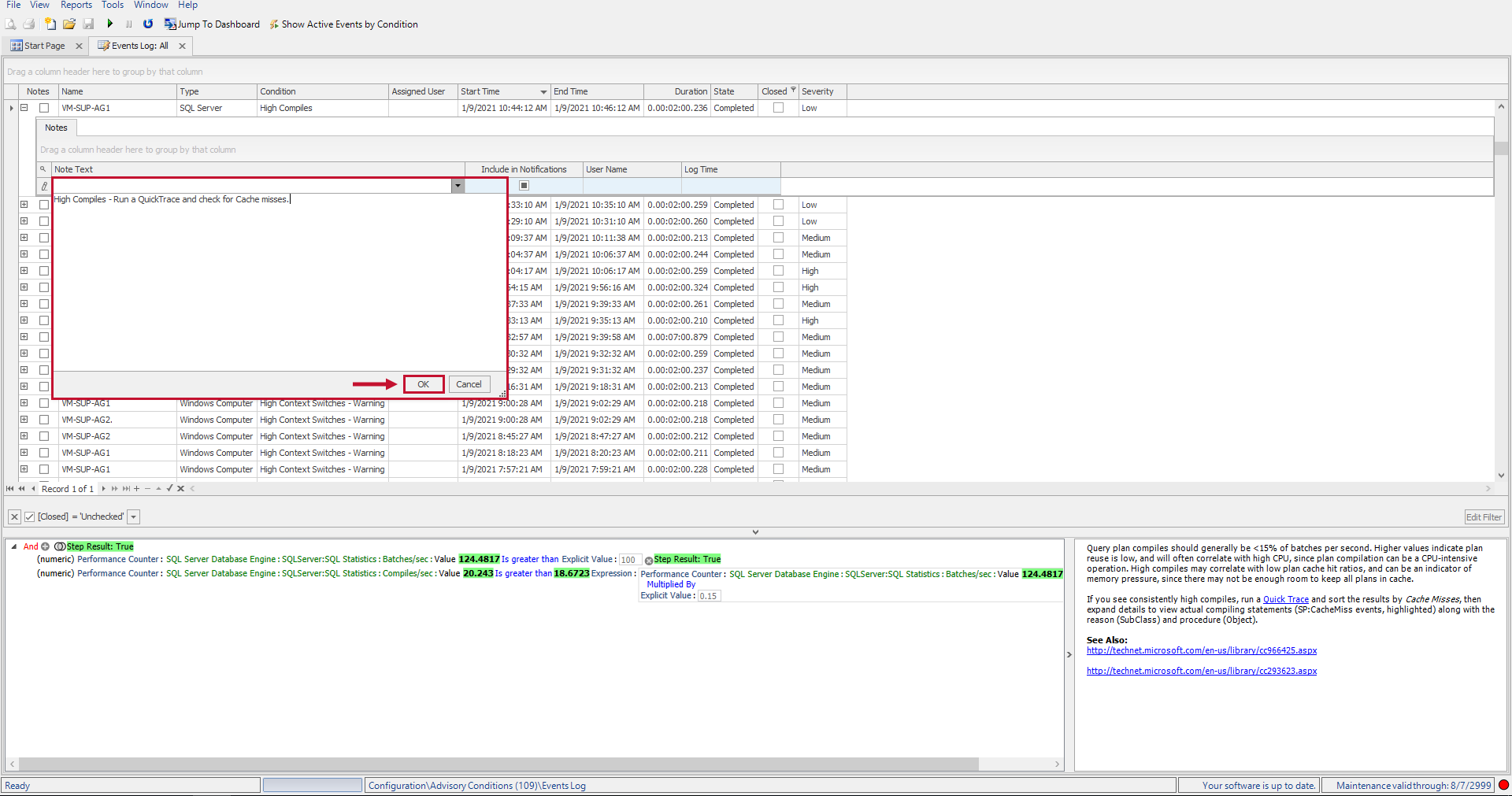The width and height of the screenshot is (1512, 796).
Task: Open the Reports menu
Action: click(x=76, y=5)
